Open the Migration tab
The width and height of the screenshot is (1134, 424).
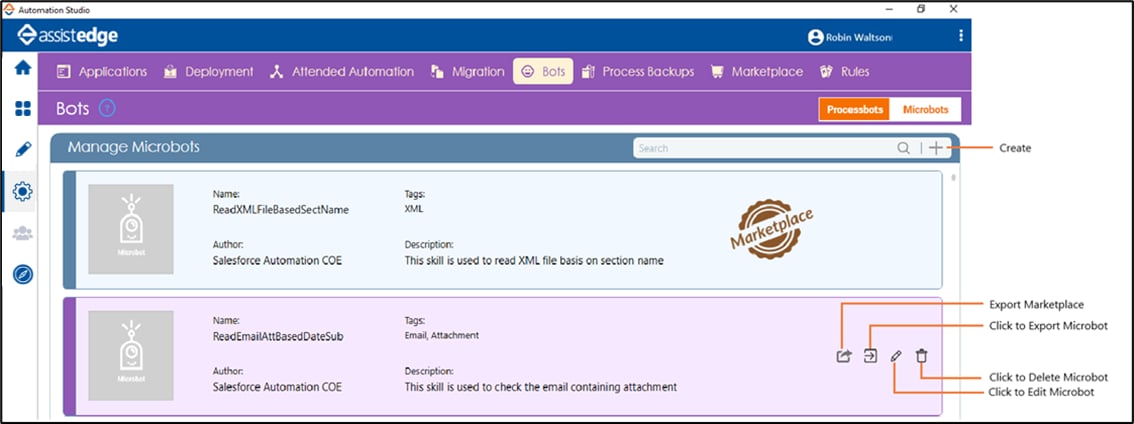467,72
